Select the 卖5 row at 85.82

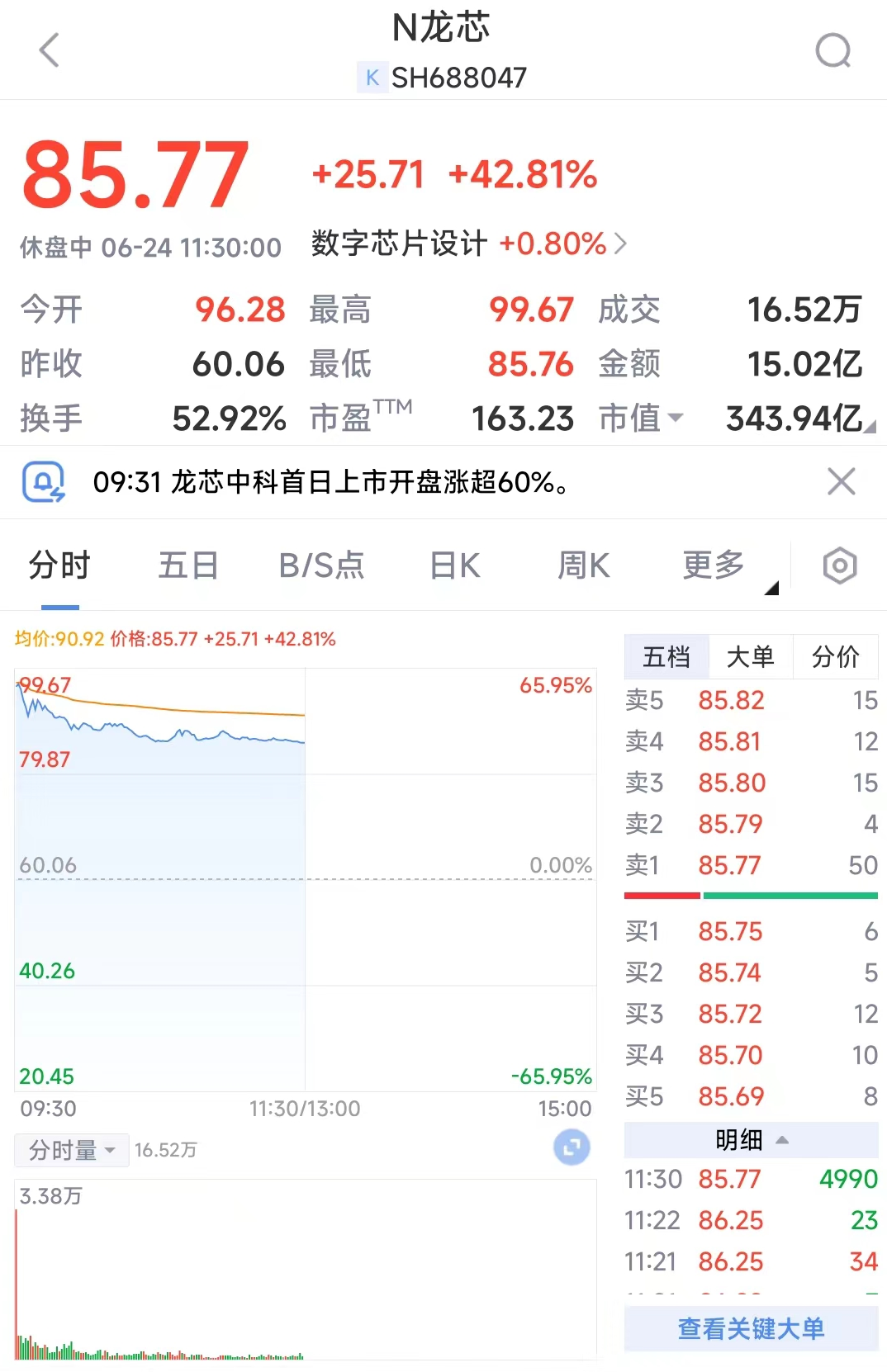click(x=751, y=700)
